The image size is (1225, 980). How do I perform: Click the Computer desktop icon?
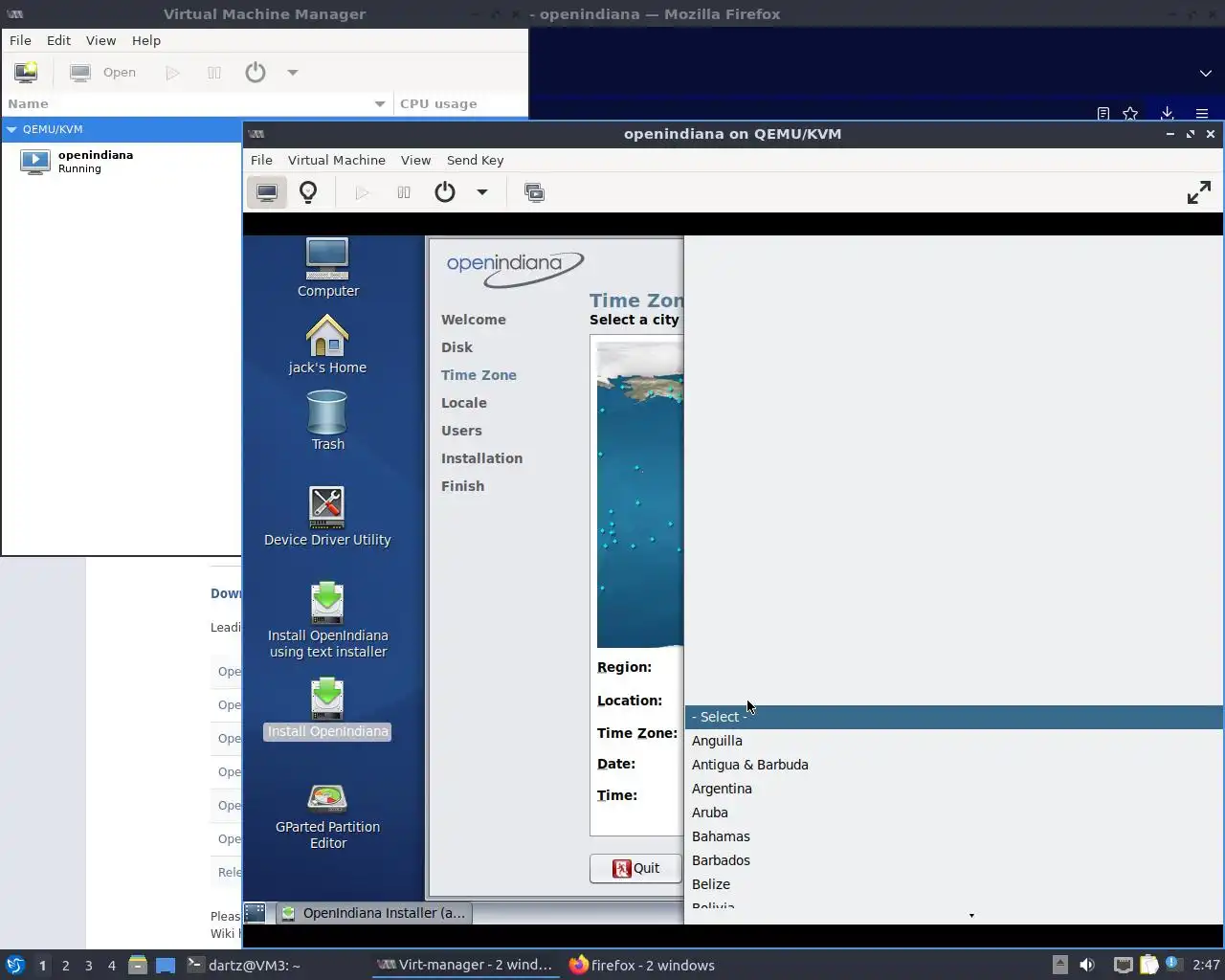click(327, 268)
